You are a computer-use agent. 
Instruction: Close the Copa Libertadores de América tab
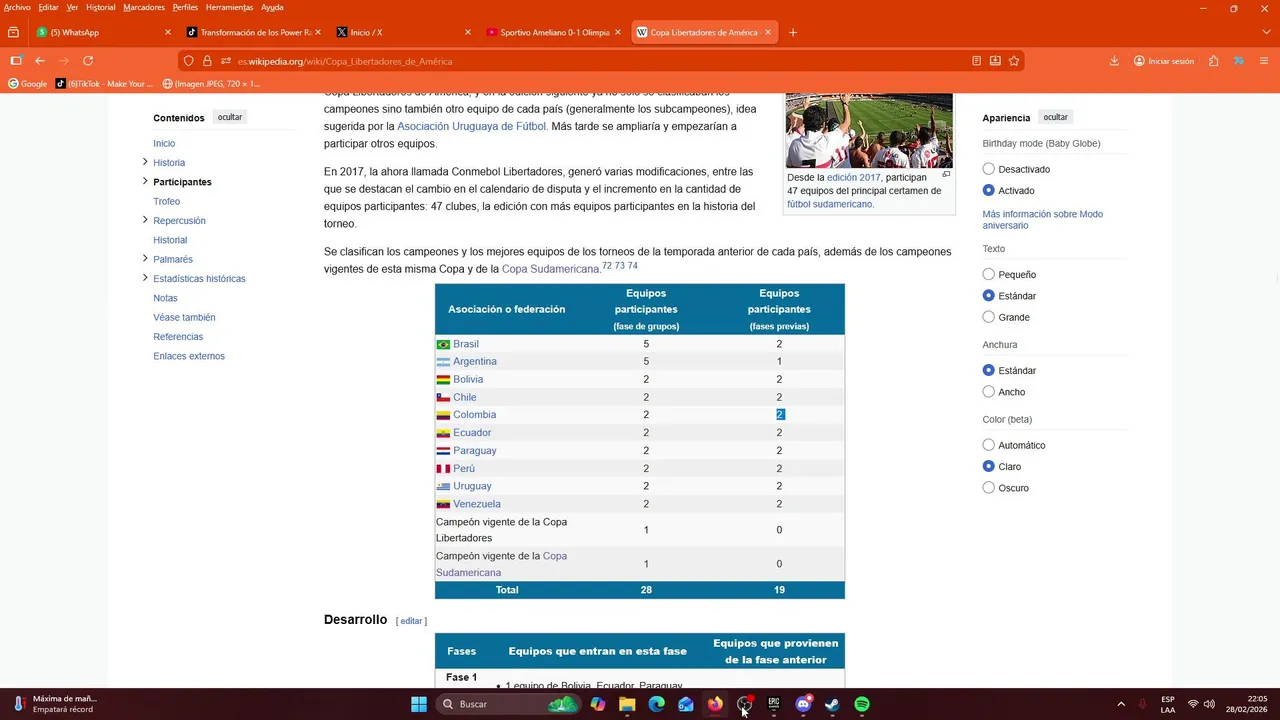[768, 32]
